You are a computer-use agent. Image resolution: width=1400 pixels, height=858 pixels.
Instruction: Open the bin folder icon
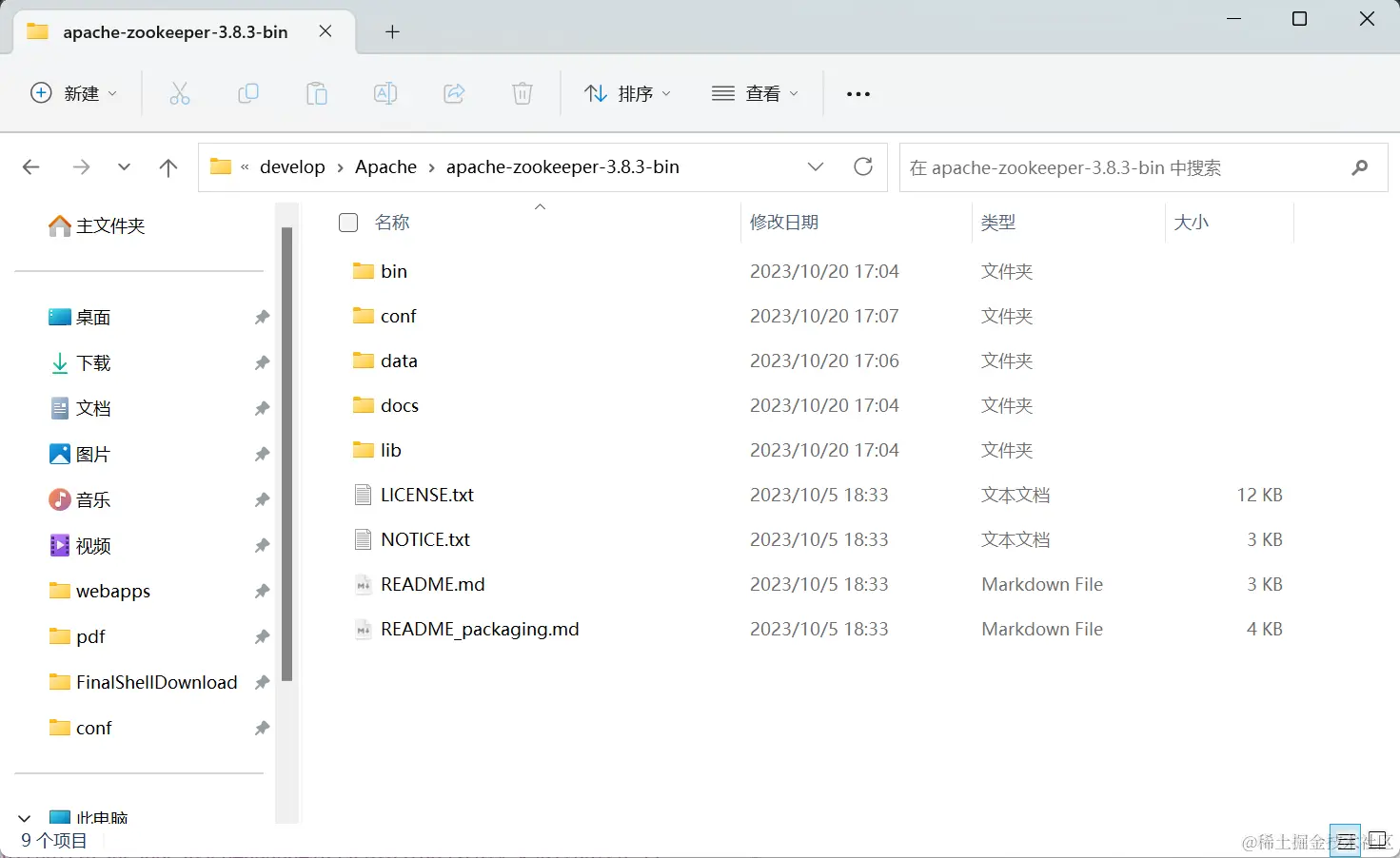coord(363,271)
